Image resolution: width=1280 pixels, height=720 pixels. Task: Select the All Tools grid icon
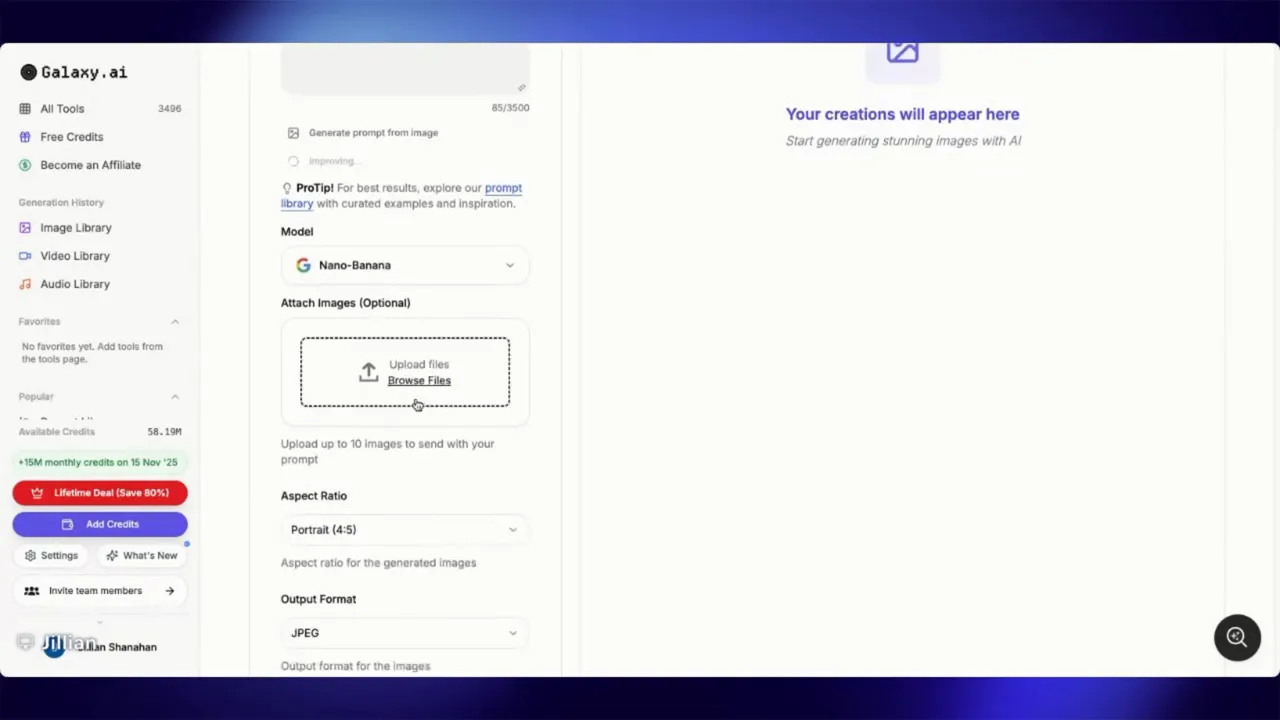coord(24,108)
